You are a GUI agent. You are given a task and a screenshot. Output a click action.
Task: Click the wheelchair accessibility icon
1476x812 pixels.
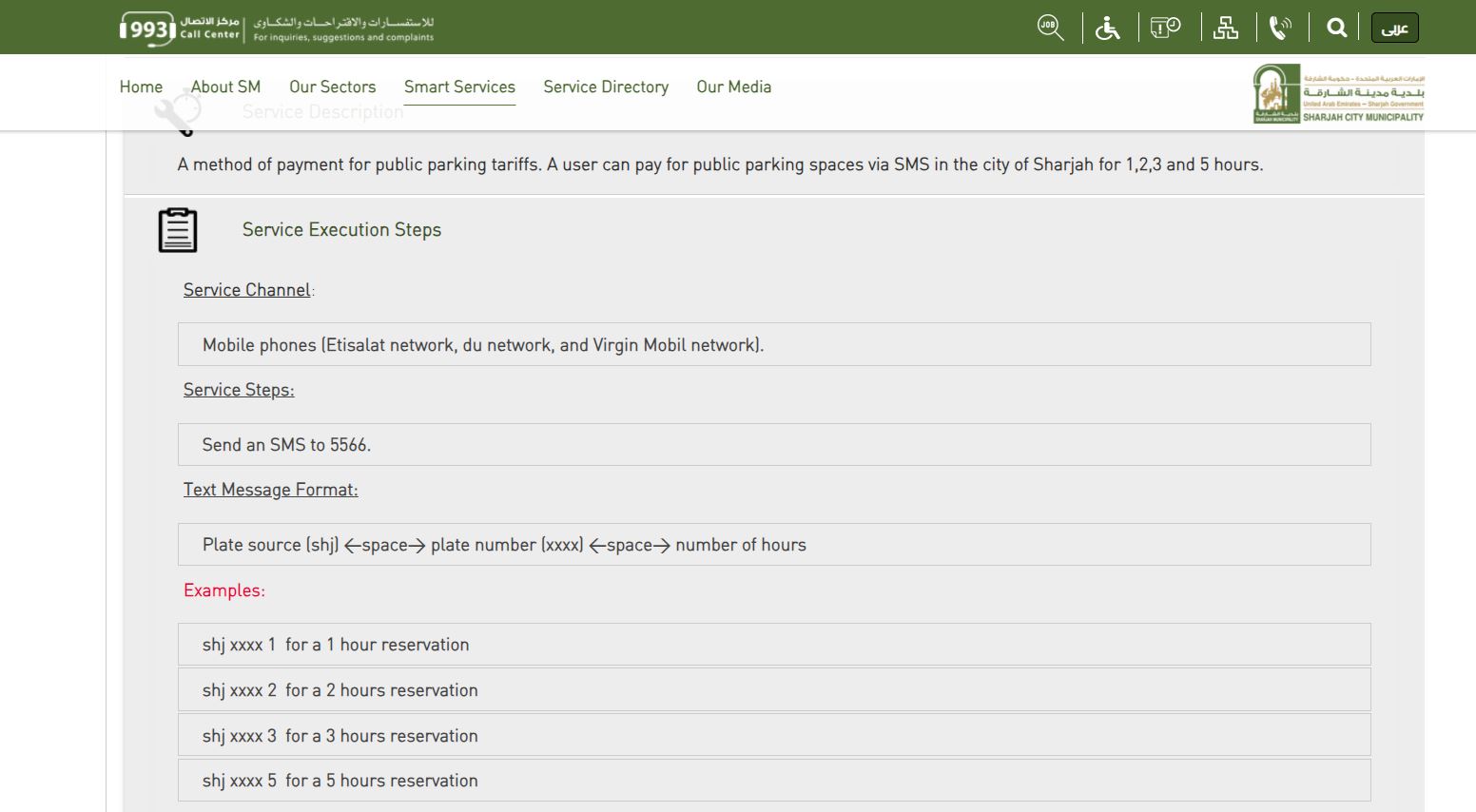tap(1107, 28)
